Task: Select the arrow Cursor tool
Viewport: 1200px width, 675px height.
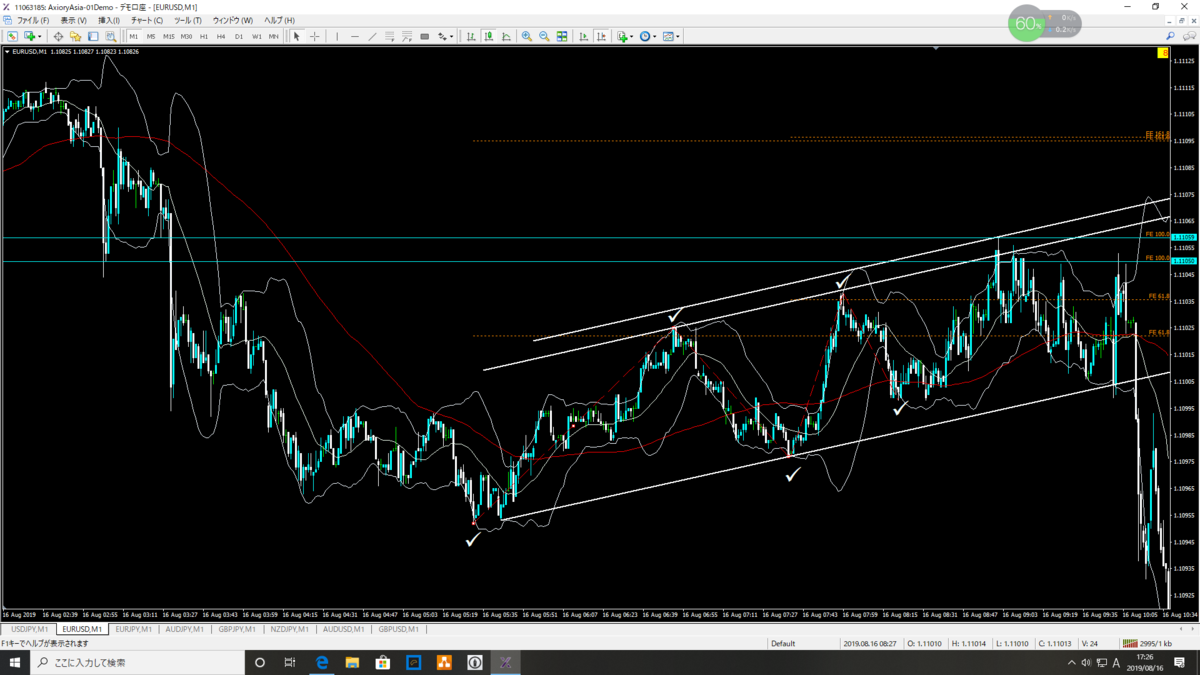Action: (x=296, y=36)
